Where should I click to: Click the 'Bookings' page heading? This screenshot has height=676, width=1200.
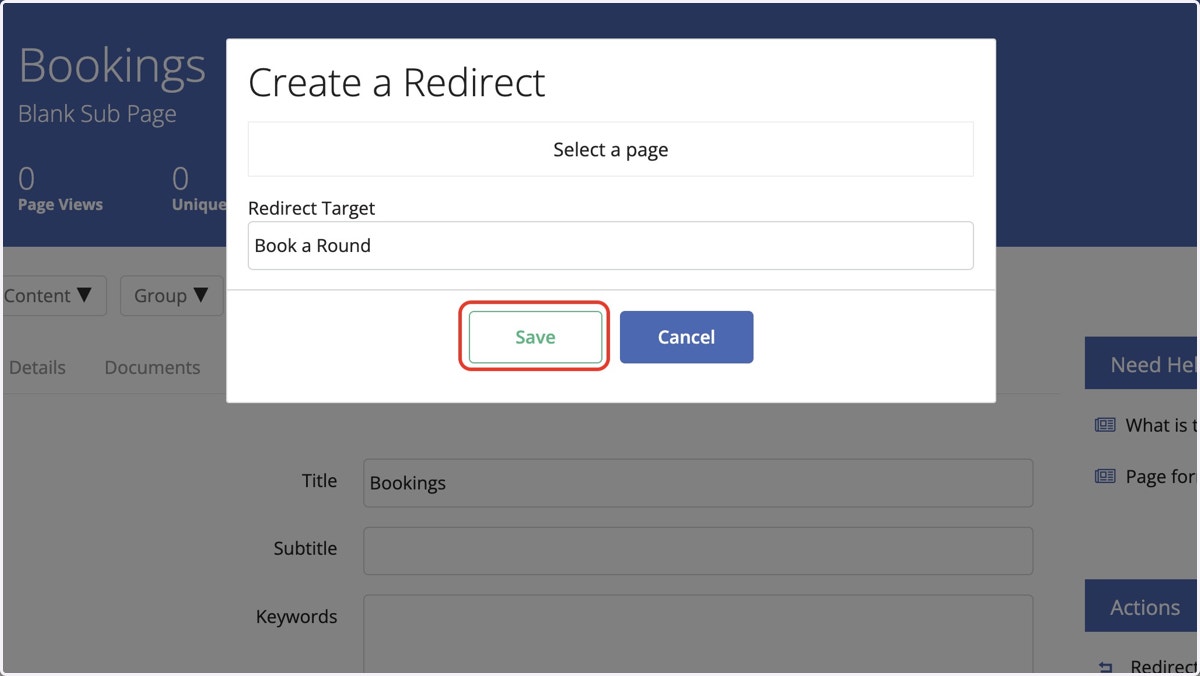click(x=112, y=66)
